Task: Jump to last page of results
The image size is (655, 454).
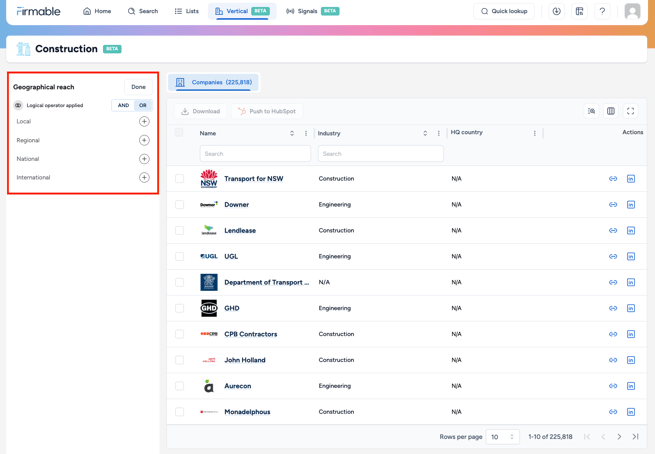Action: click(x=635, y=436)
